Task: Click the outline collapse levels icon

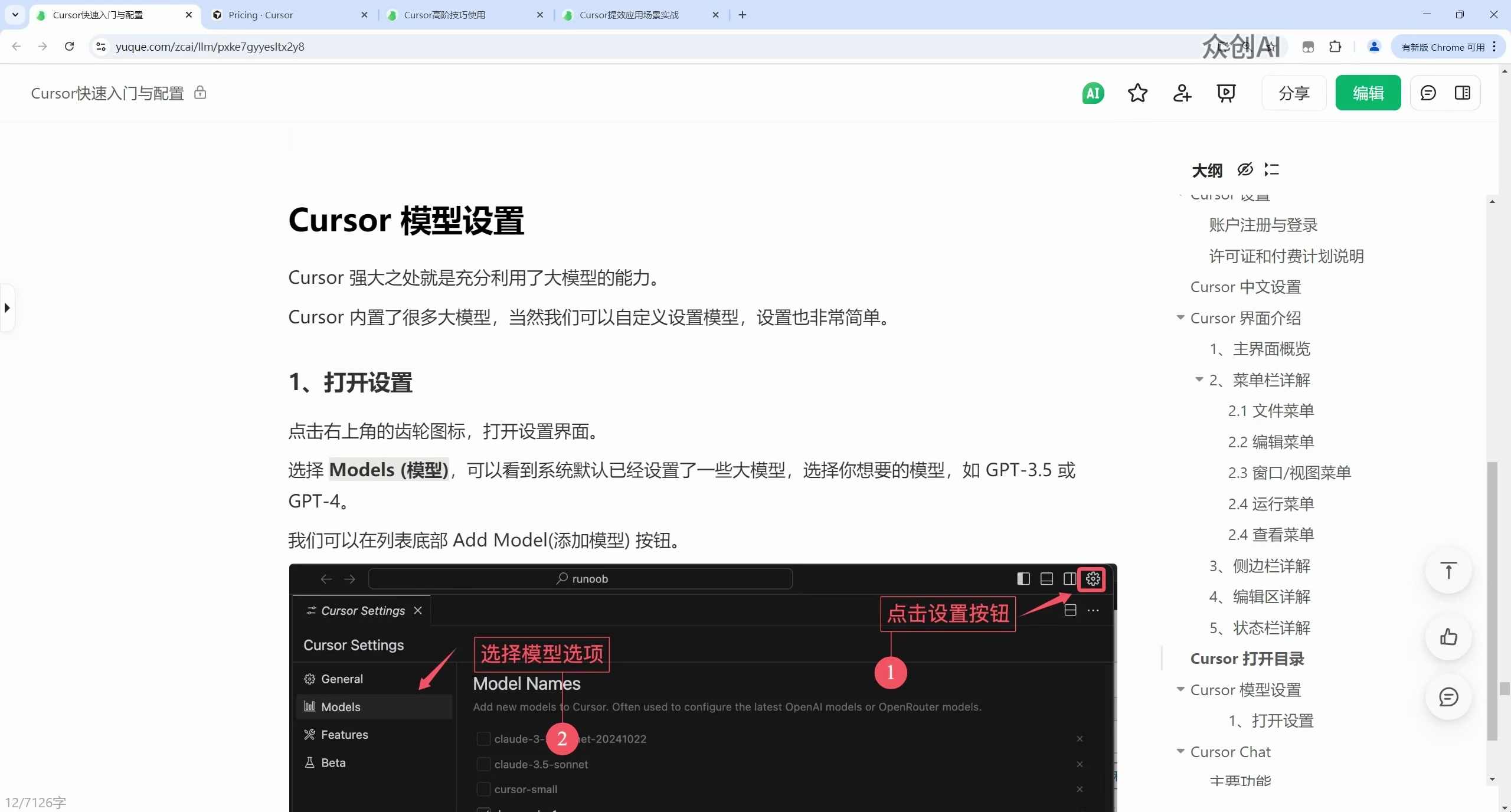Action: point(1271,170)
